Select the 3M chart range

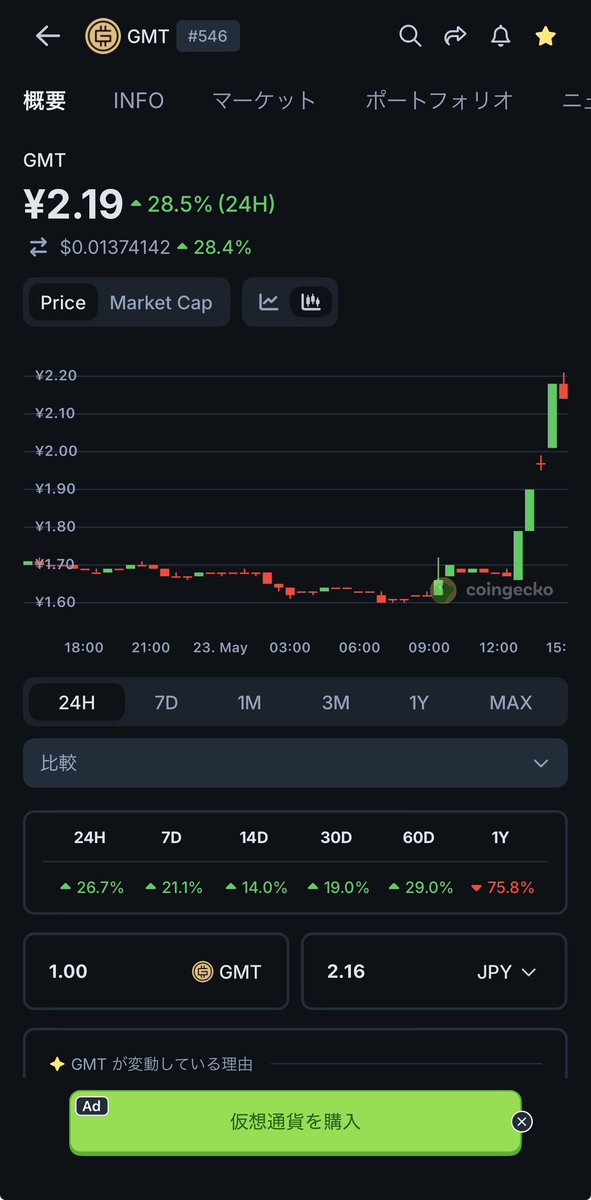click(336, 702)
